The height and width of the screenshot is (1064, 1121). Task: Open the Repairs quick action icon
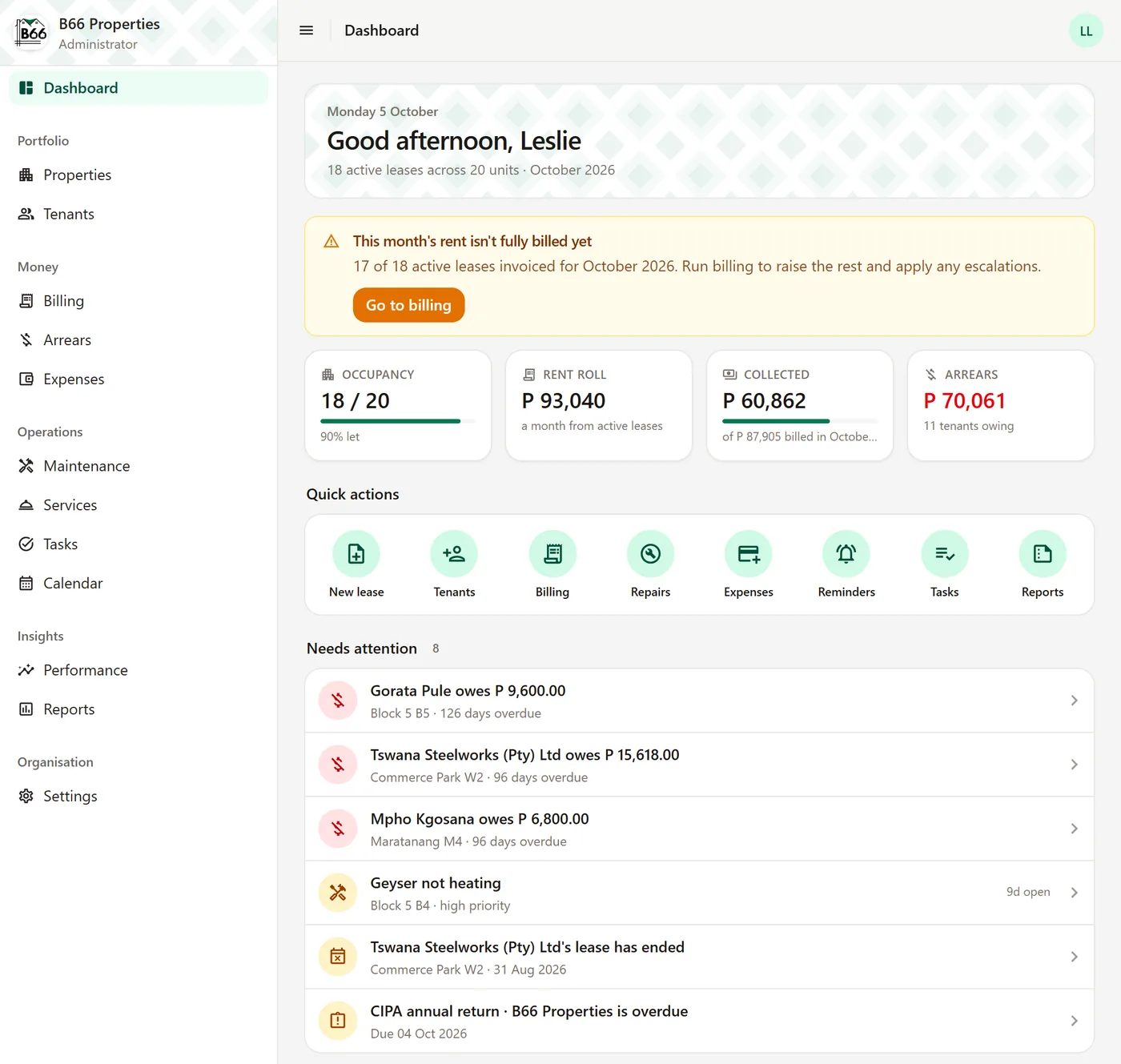[650, 553]
